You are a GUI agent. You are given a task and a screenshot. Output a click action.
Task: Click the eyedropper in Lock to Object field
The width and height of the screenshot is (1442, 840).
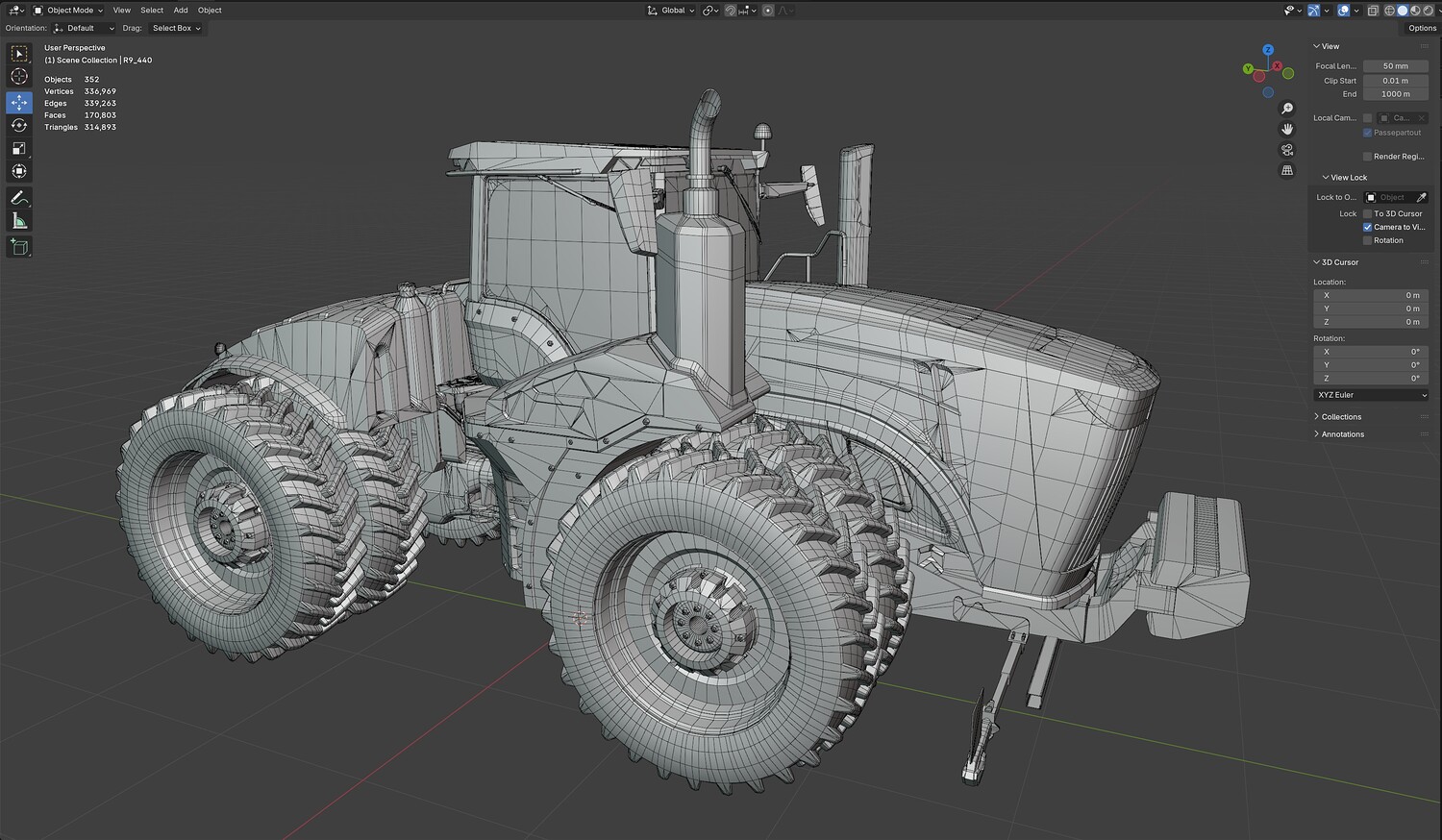(1421, 197)
